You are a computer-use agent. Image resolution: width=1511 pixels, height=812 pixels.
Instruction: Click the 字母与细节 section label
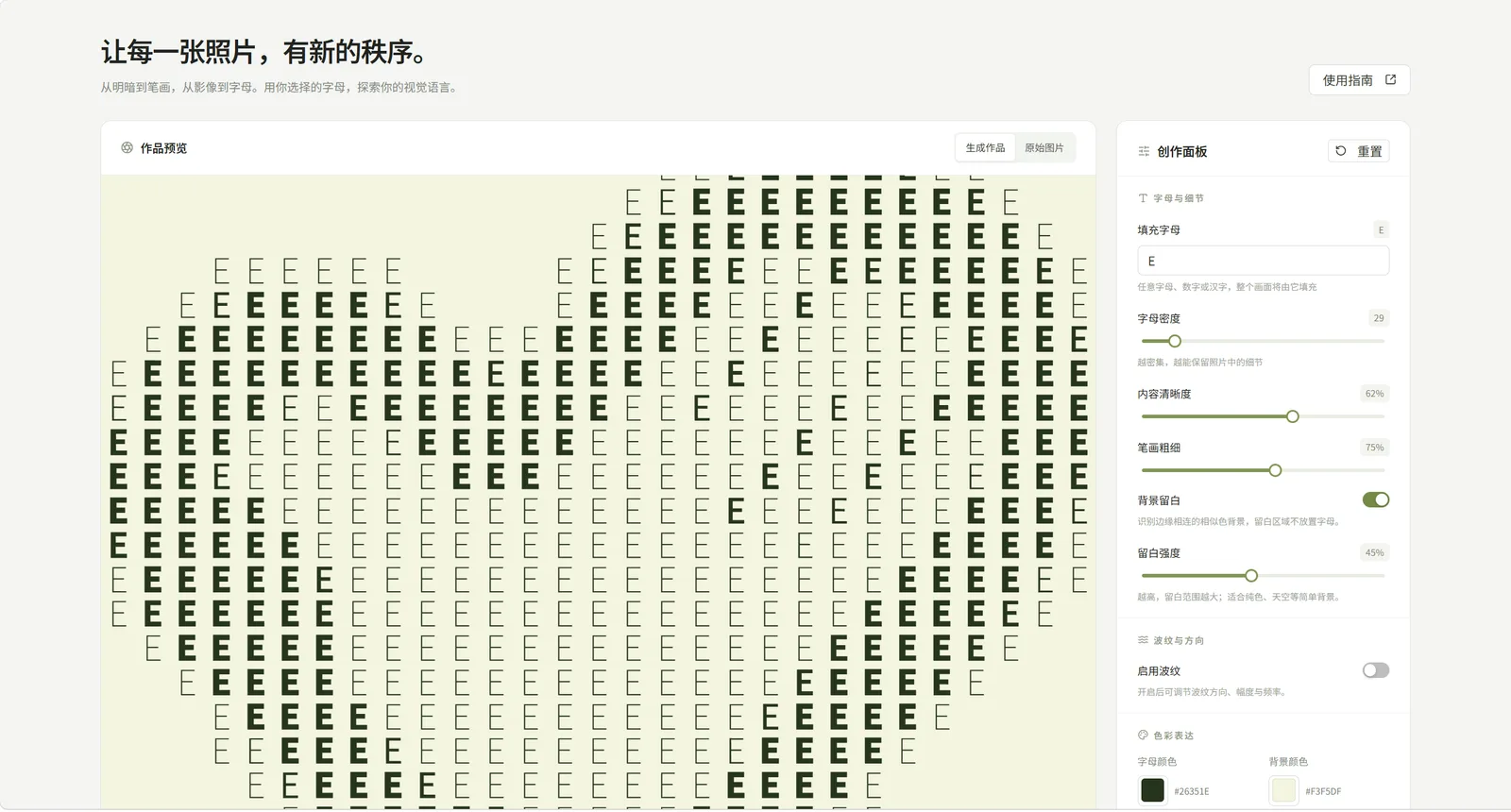pyautogui.click(x=1179, y=198)
